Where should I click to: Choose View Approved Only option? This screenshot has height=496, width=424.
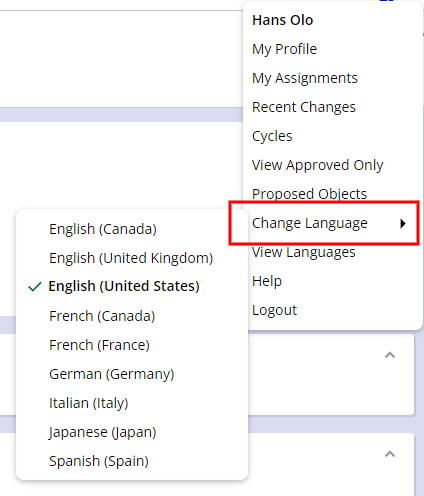(x=317, y=165)
